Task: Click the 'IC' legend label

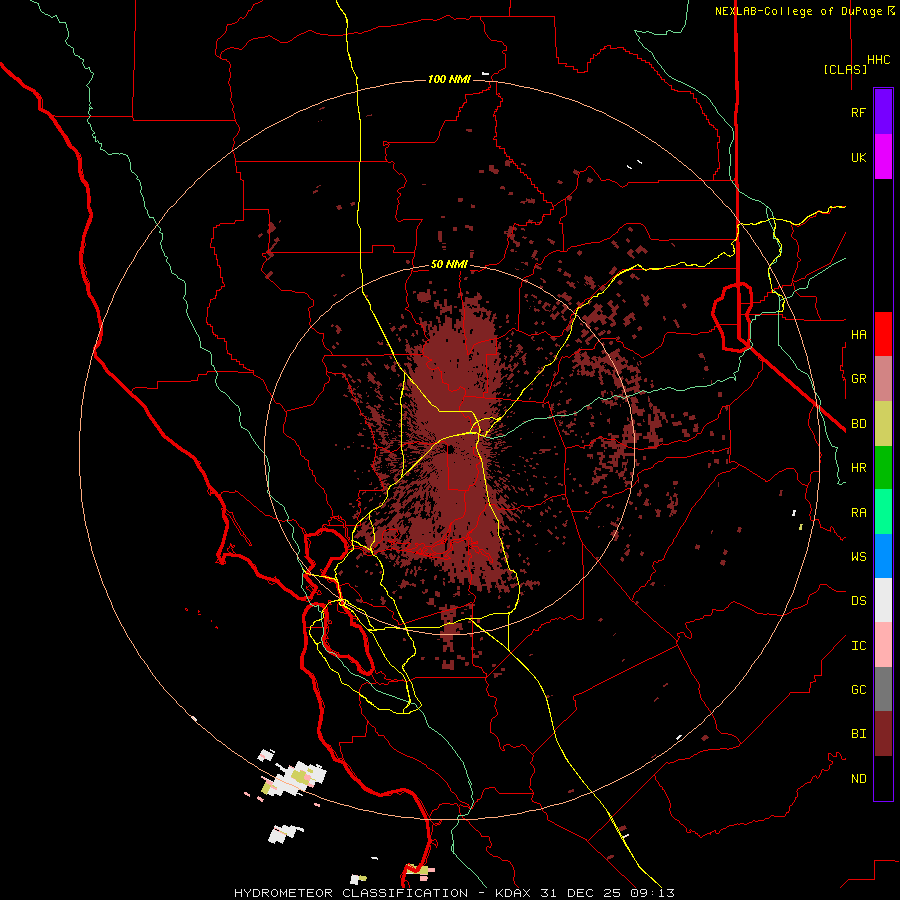Action: click(x=858, y=646)
